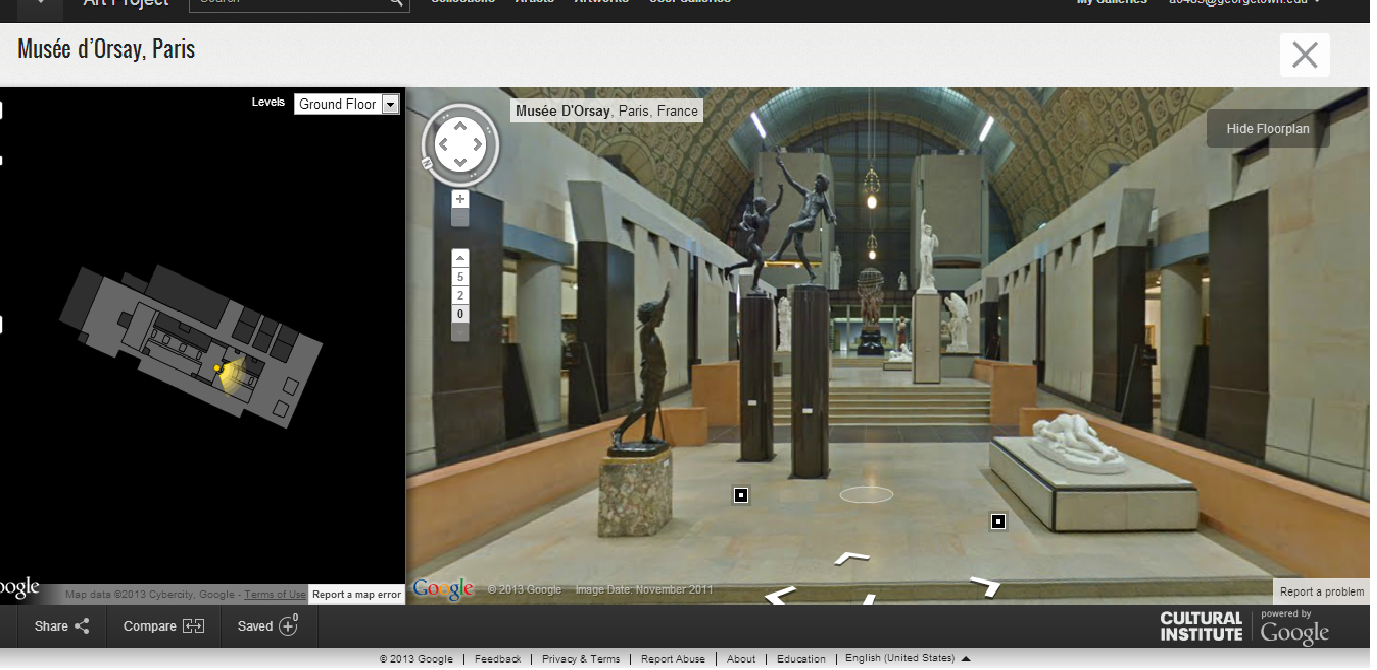Image resolution: width=1377 pixels, height=670 pixels.
Task: Switch to floor level 5
Action: pyautogui.click(x=460, y=277)
